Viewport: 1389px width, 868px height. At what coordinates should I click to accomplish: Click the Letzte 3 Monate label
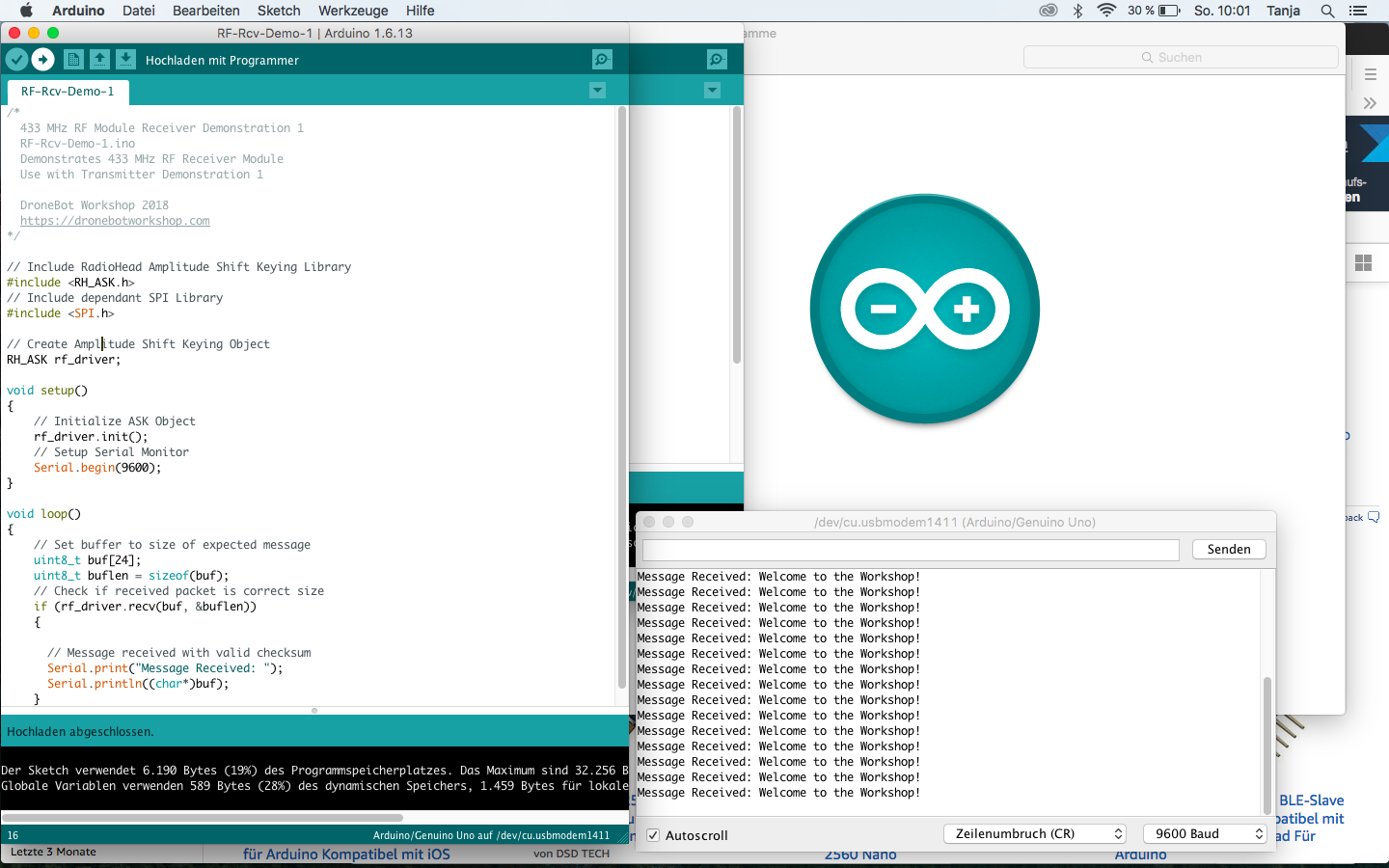pos(53,852)
